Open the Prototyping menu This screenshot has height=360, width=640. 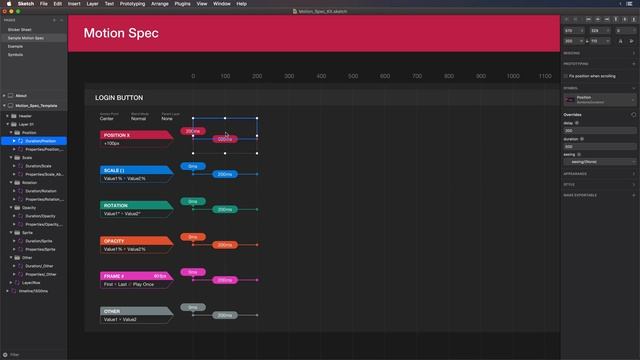coord(132,4)
